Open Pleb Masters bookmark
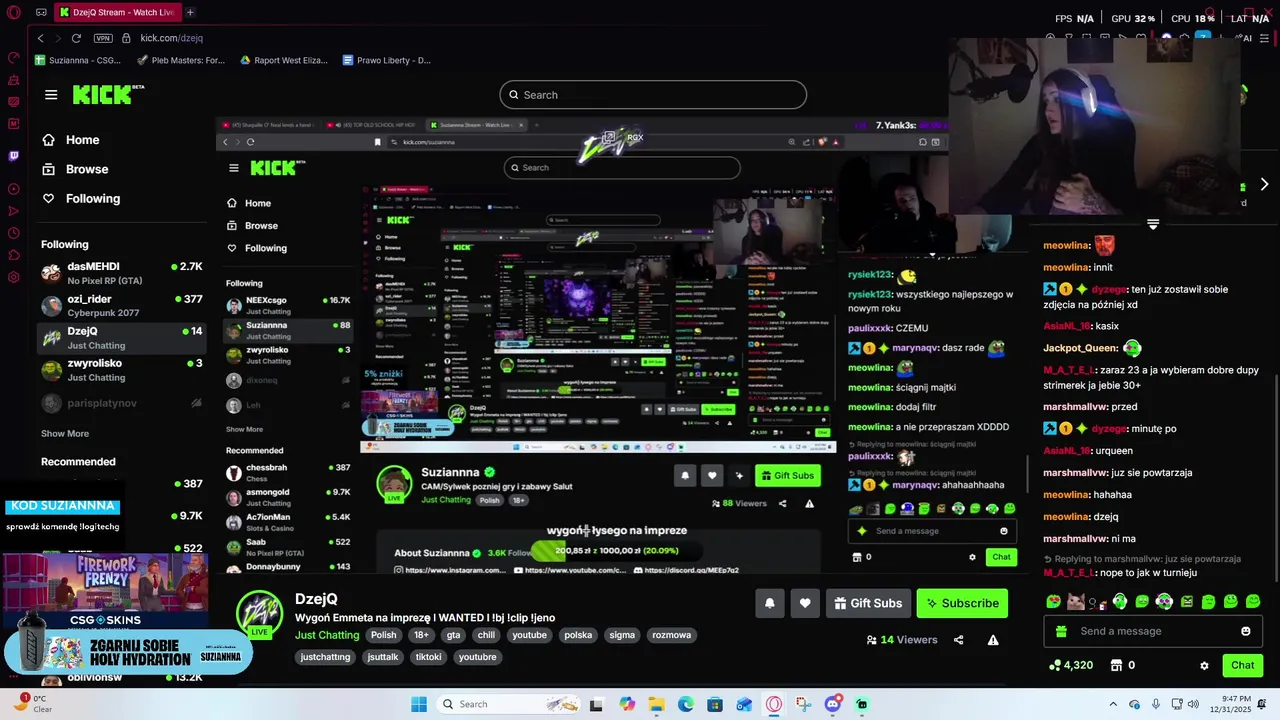The width and height of the screenshot is (1280, 720). click(x=182, y=60)
